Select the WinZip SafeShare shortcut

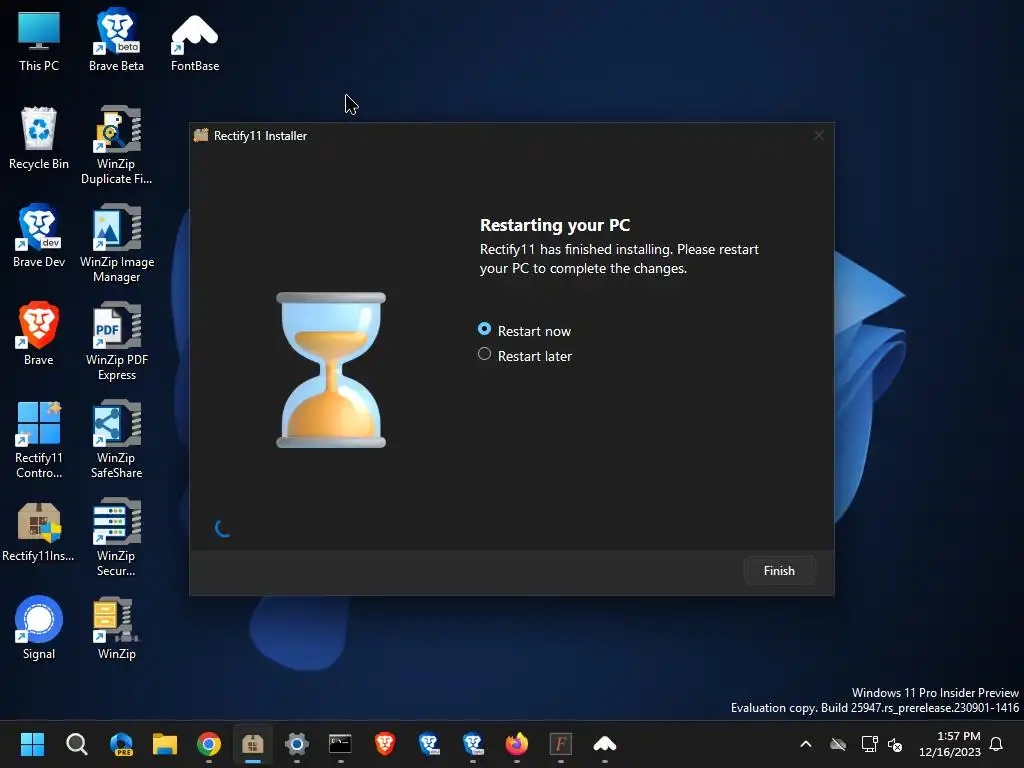[x=116, y=439]
